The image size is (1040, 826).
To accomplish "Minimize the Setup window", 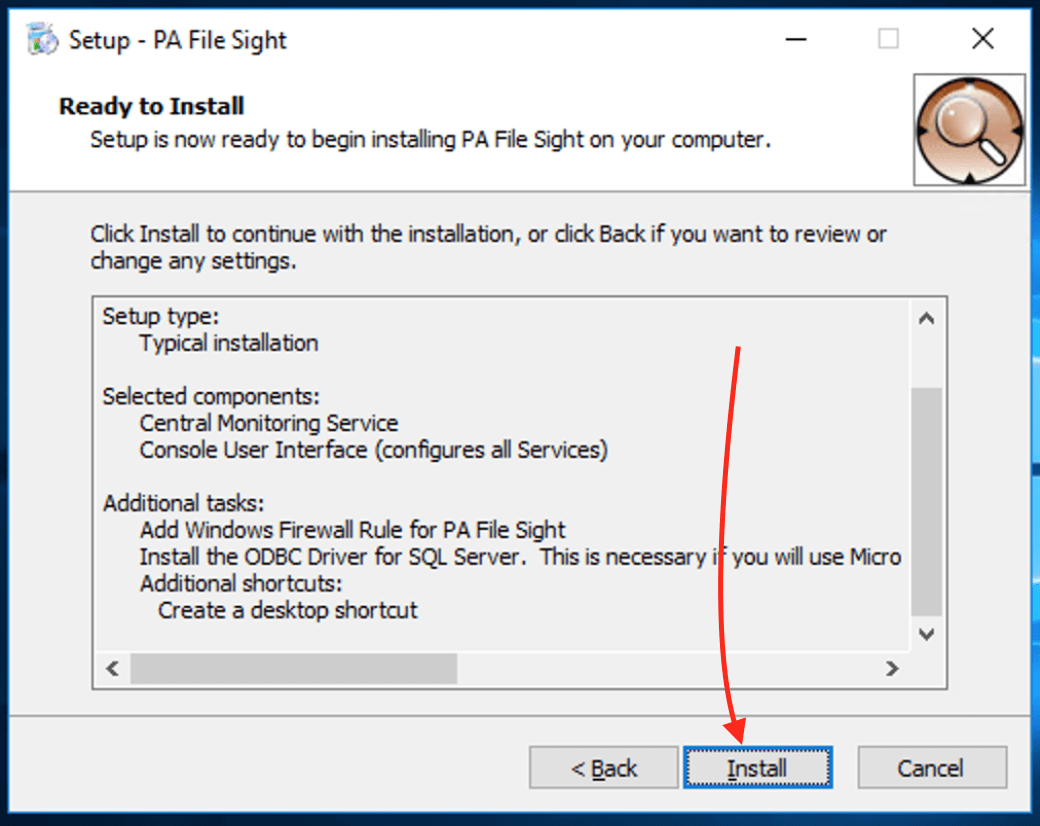I will (796, 40).
